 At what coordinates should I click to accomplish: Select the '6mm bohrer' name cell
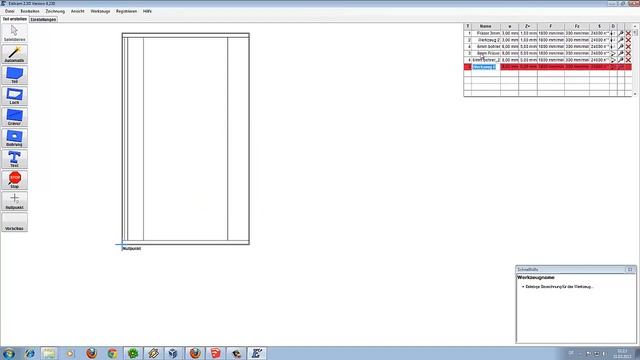(x=486, y=47)
